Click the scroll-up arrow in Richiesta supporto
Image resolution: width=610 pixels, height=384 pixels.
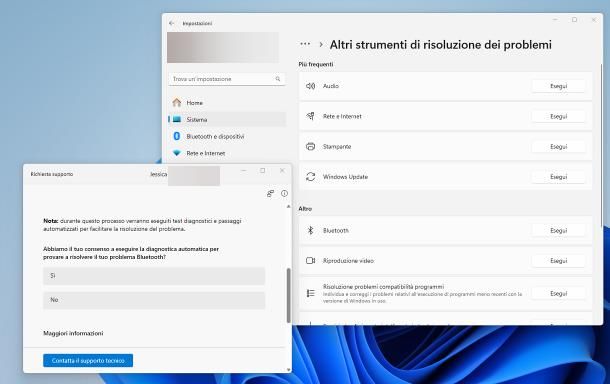pos(289,207)
